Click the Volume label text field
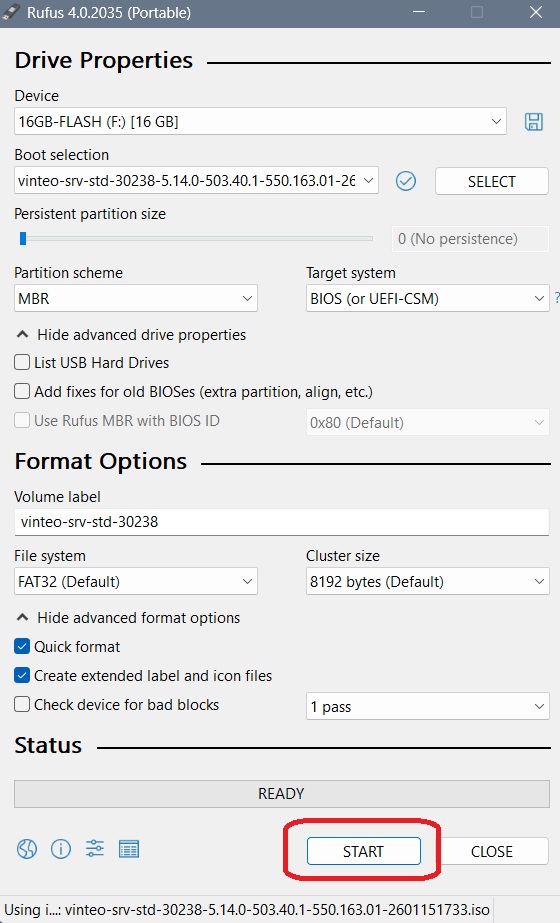This screenshot has width=560, height=923. click(x=281, y=522)
